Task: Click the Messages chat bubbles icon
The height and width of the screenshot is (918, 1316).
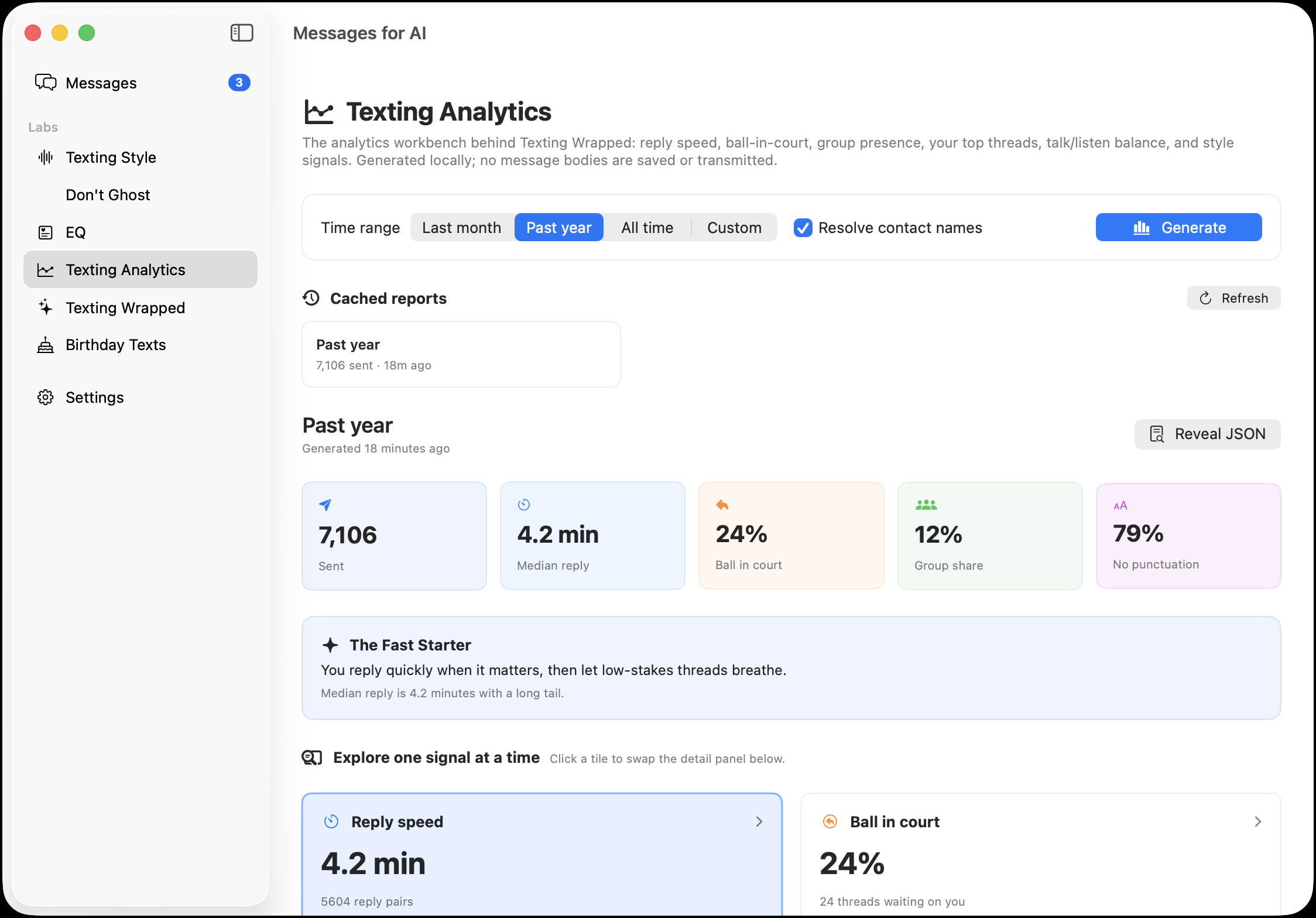Action: coord(46,83)
